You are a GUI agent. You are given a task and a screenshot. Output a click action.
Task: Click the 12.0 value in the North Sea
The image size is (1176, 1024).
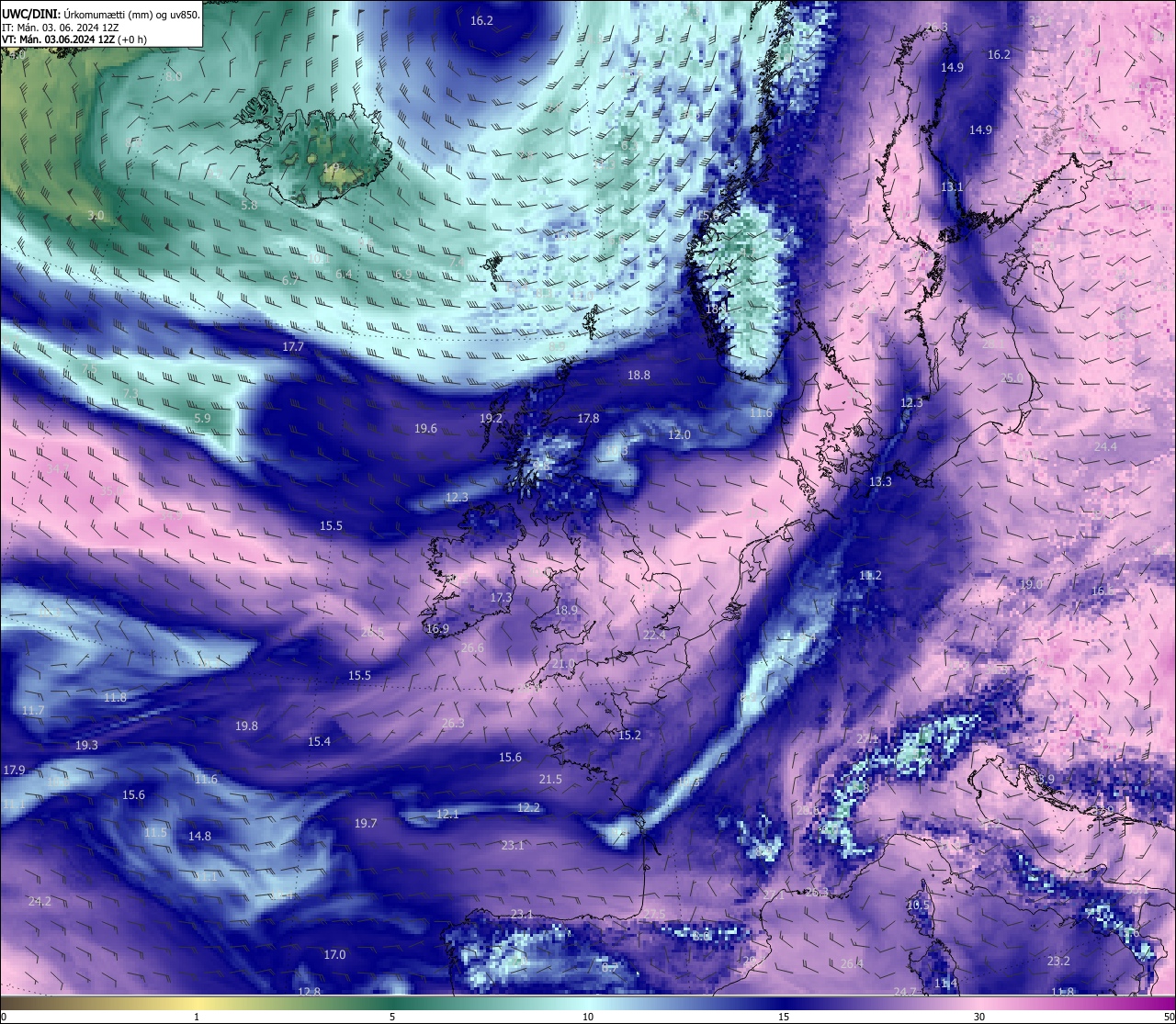[x=679, y=434]
